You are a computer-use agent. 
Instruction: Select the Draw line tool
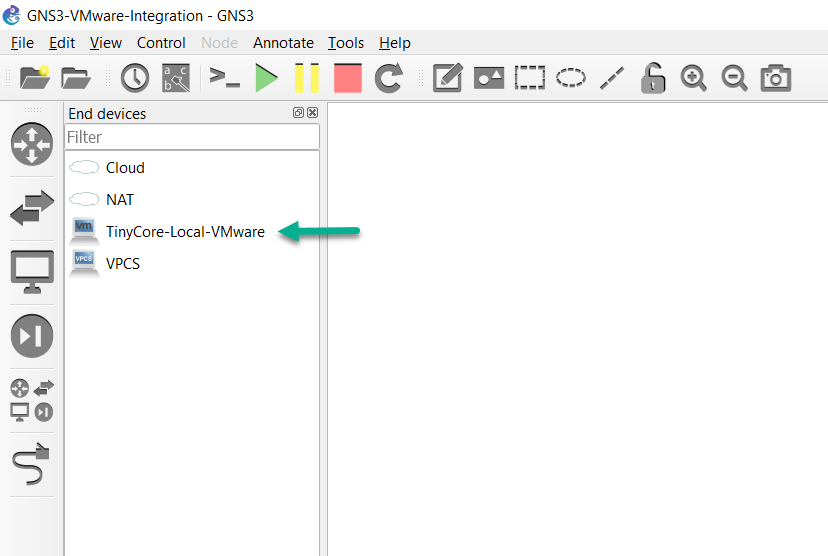[x=612, y=78]
